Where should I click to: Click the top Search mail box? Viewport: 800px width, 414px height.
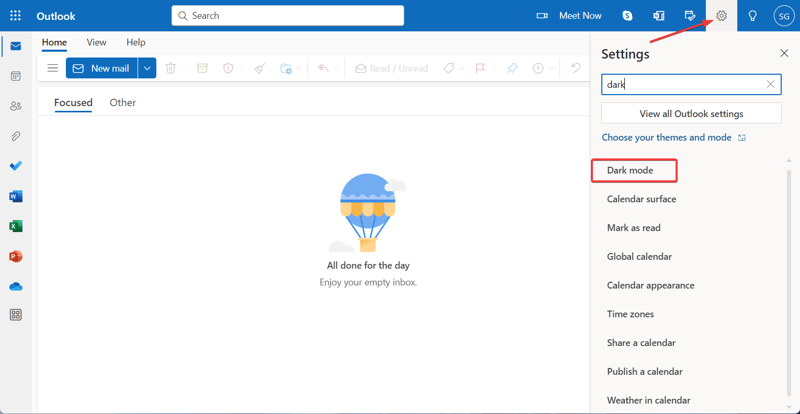click(x=288, y=16)
